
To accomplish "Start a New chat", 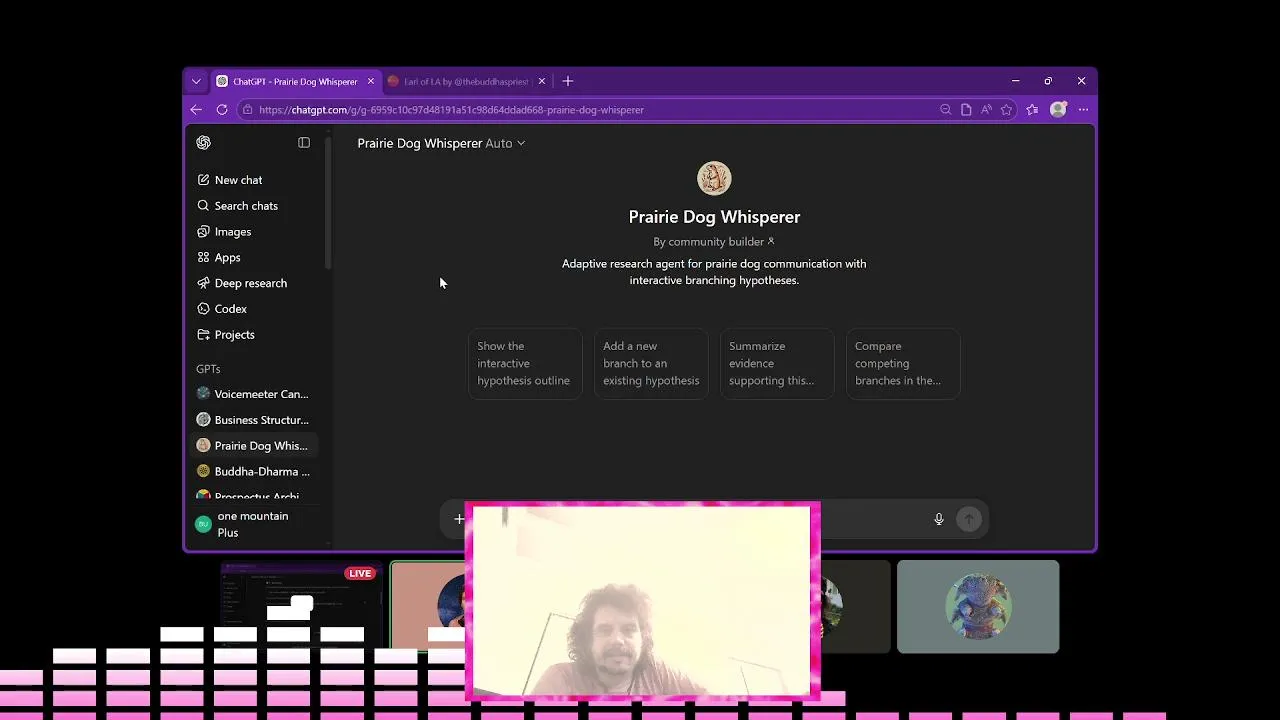I will pos(255,180).
